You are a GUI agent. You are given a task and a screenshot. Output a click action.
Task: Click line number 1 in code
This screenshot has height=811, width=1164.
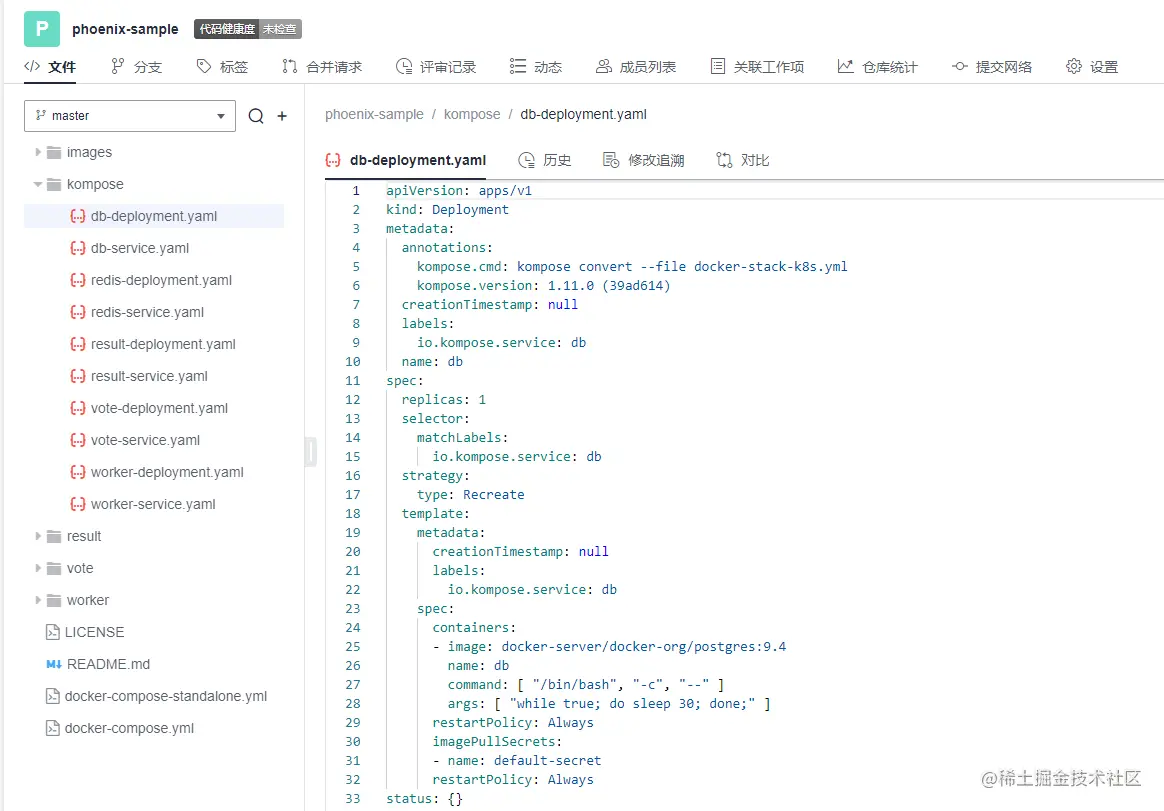(356, 191)
